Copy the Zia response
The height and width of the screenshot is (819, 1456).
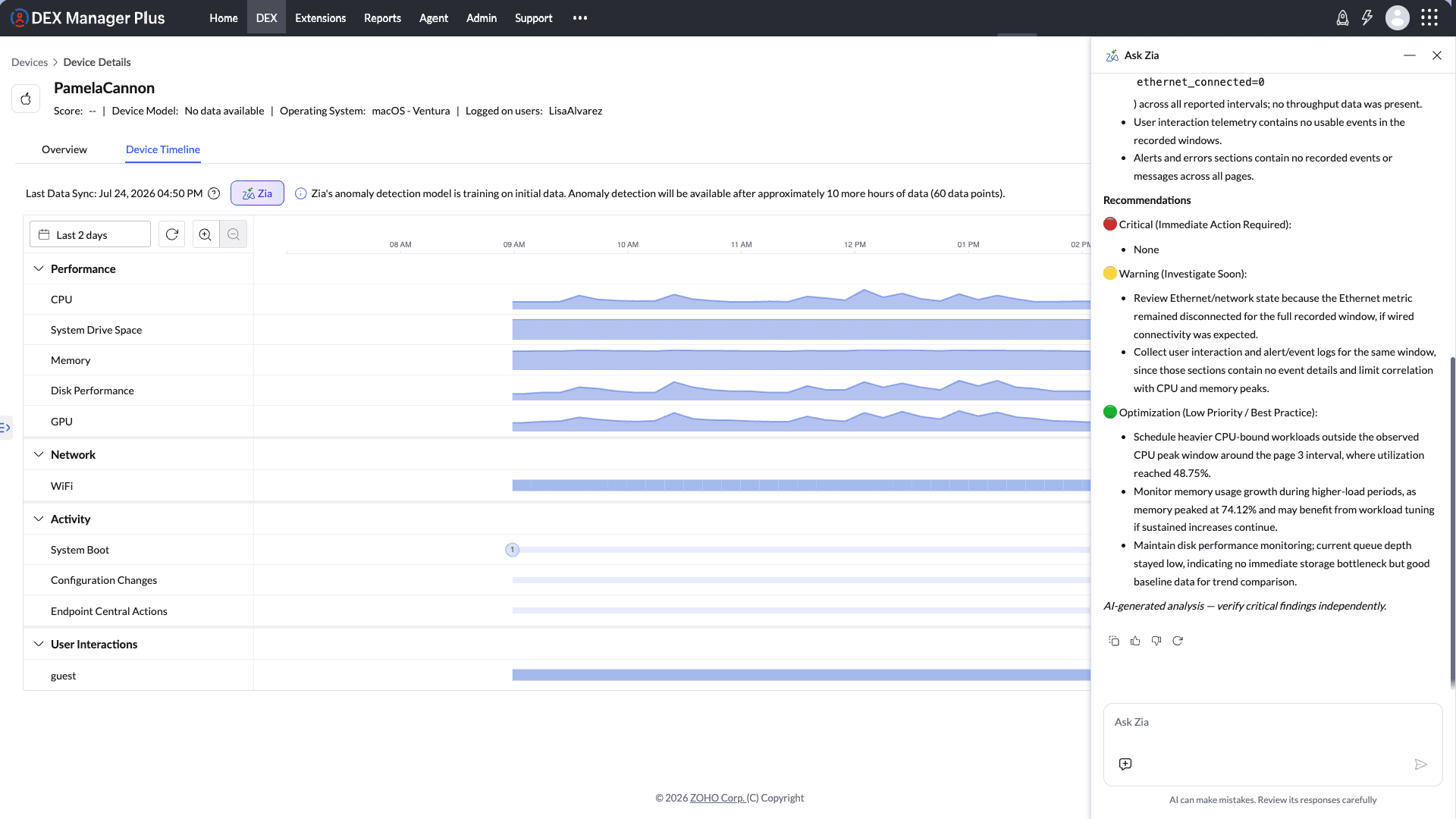1114,641
